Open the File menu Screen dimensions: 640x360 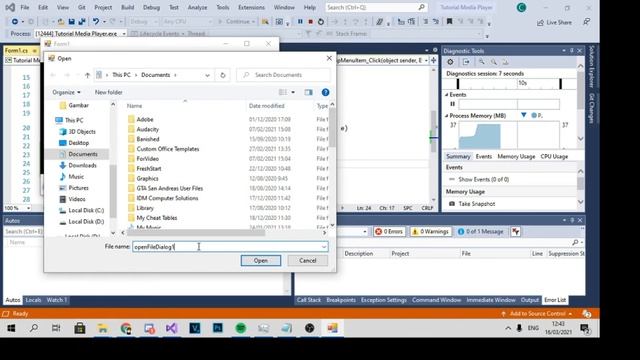pyautogui.click(x=24, y=7)
